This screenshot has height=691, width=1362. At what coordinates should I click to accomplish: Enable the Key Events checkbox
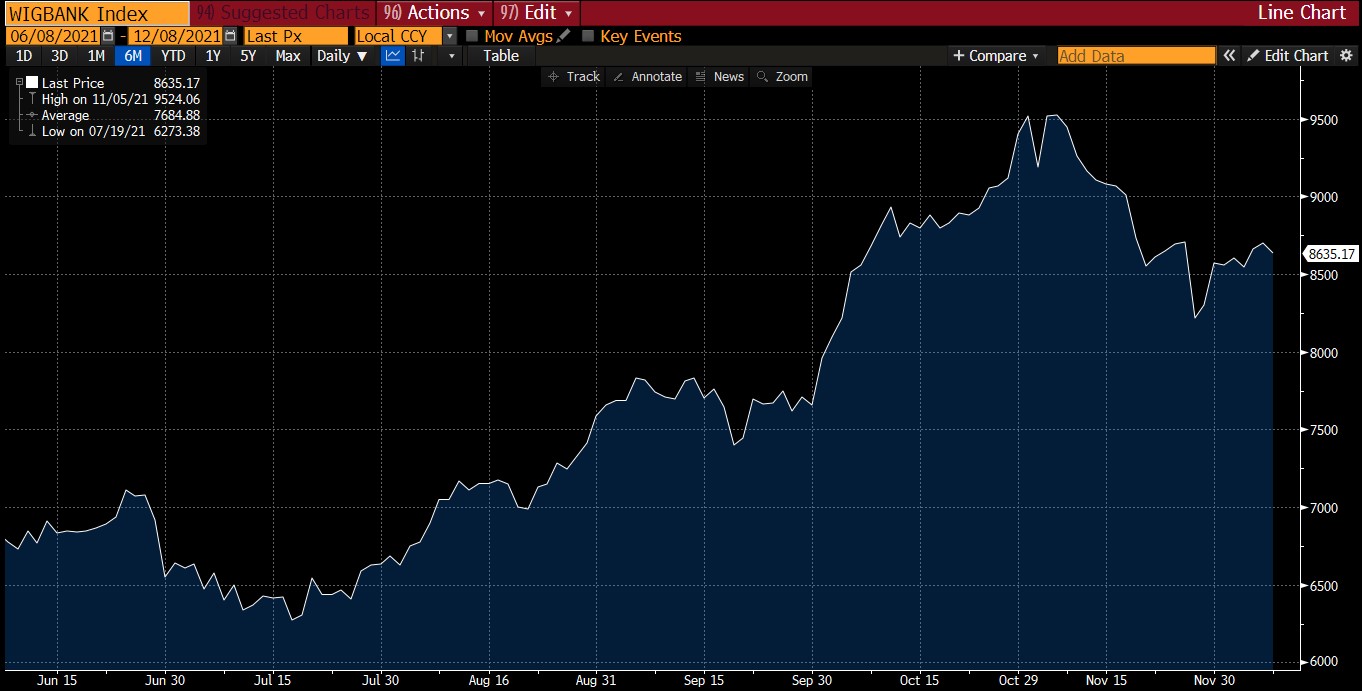click(x=588, y=36)
